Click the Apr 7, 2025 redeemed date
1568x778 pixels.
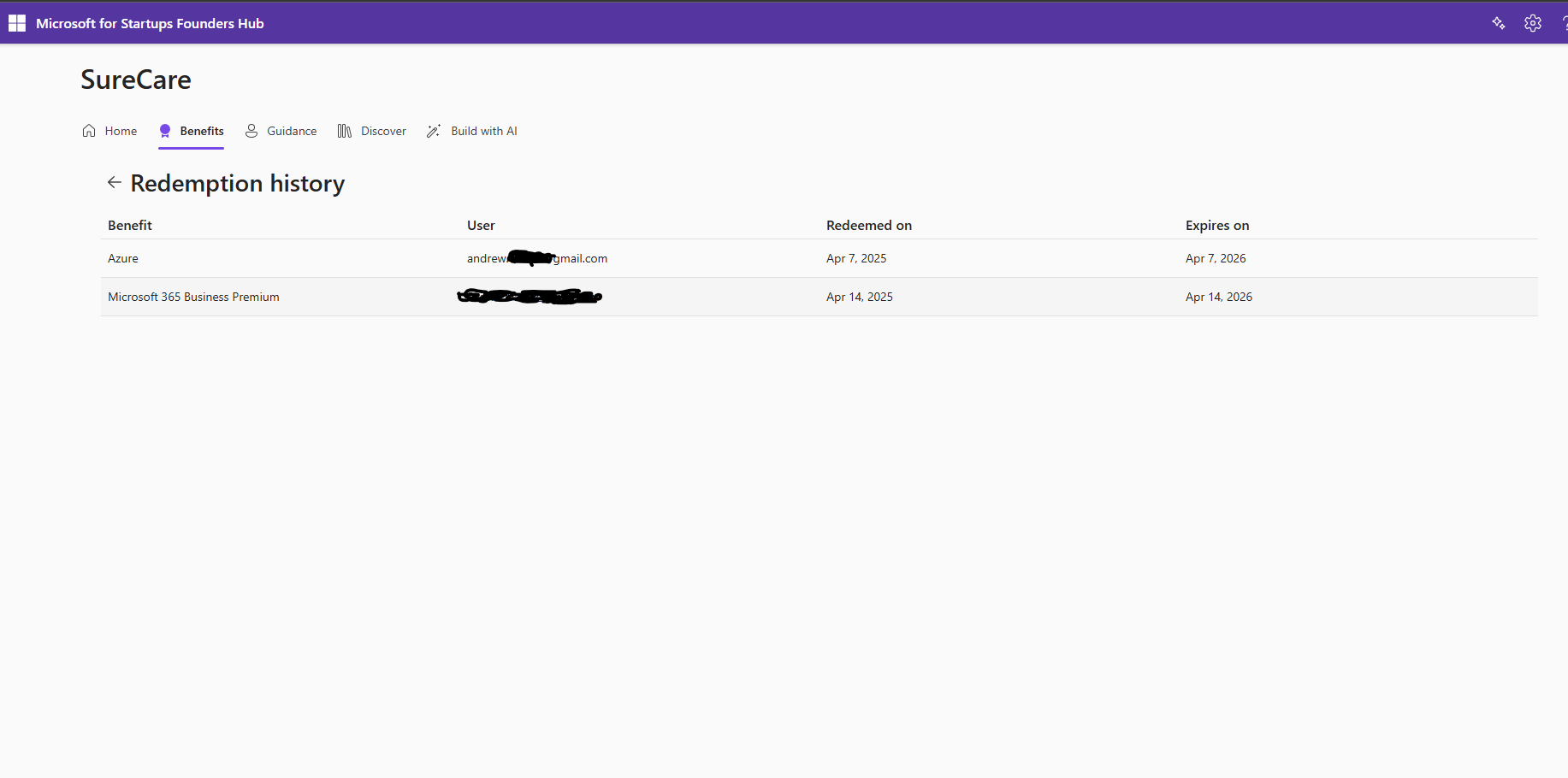click(x=856, y=258)
